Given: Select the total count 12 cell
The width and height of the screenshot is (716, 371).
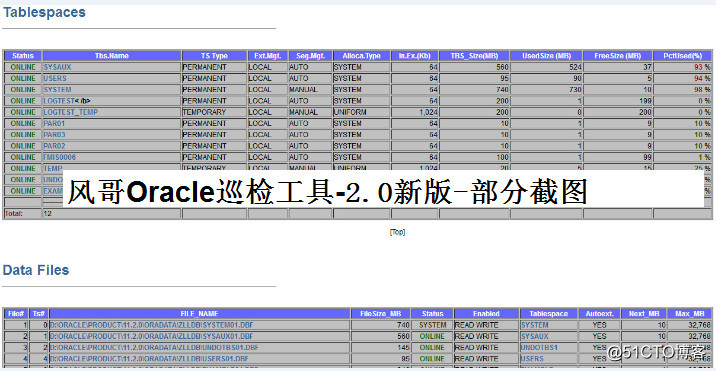Looking at the screenshot, I should [x=112, y=213].
